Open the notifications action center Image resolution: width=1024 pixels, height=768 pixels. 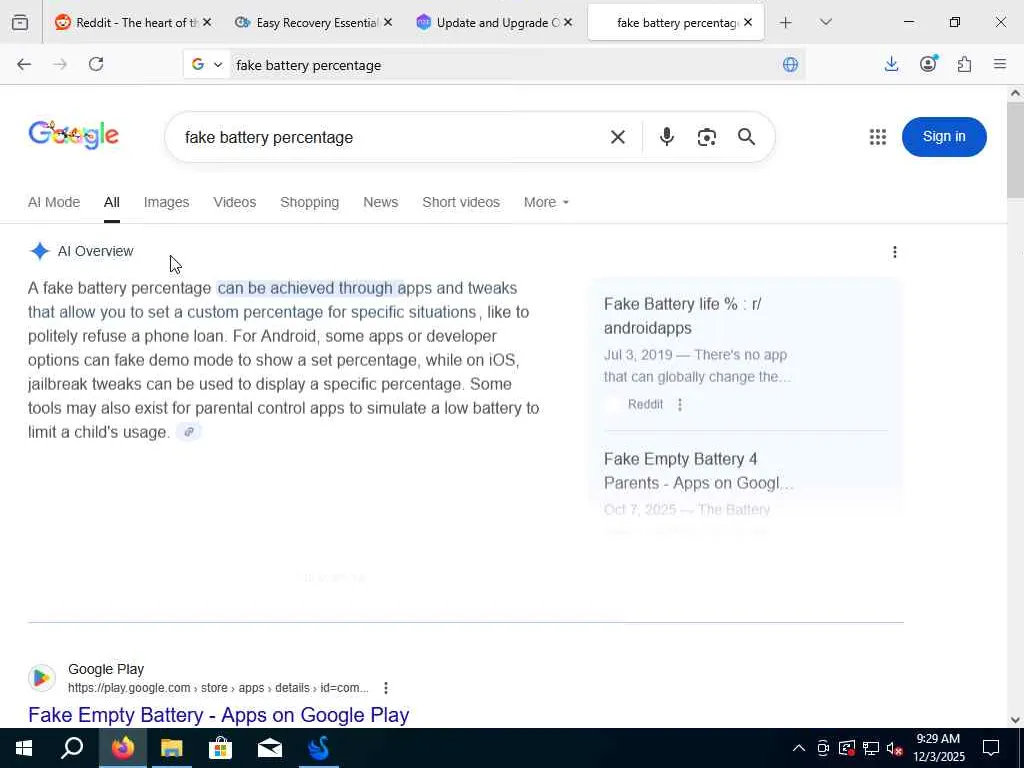coord(991,748)
